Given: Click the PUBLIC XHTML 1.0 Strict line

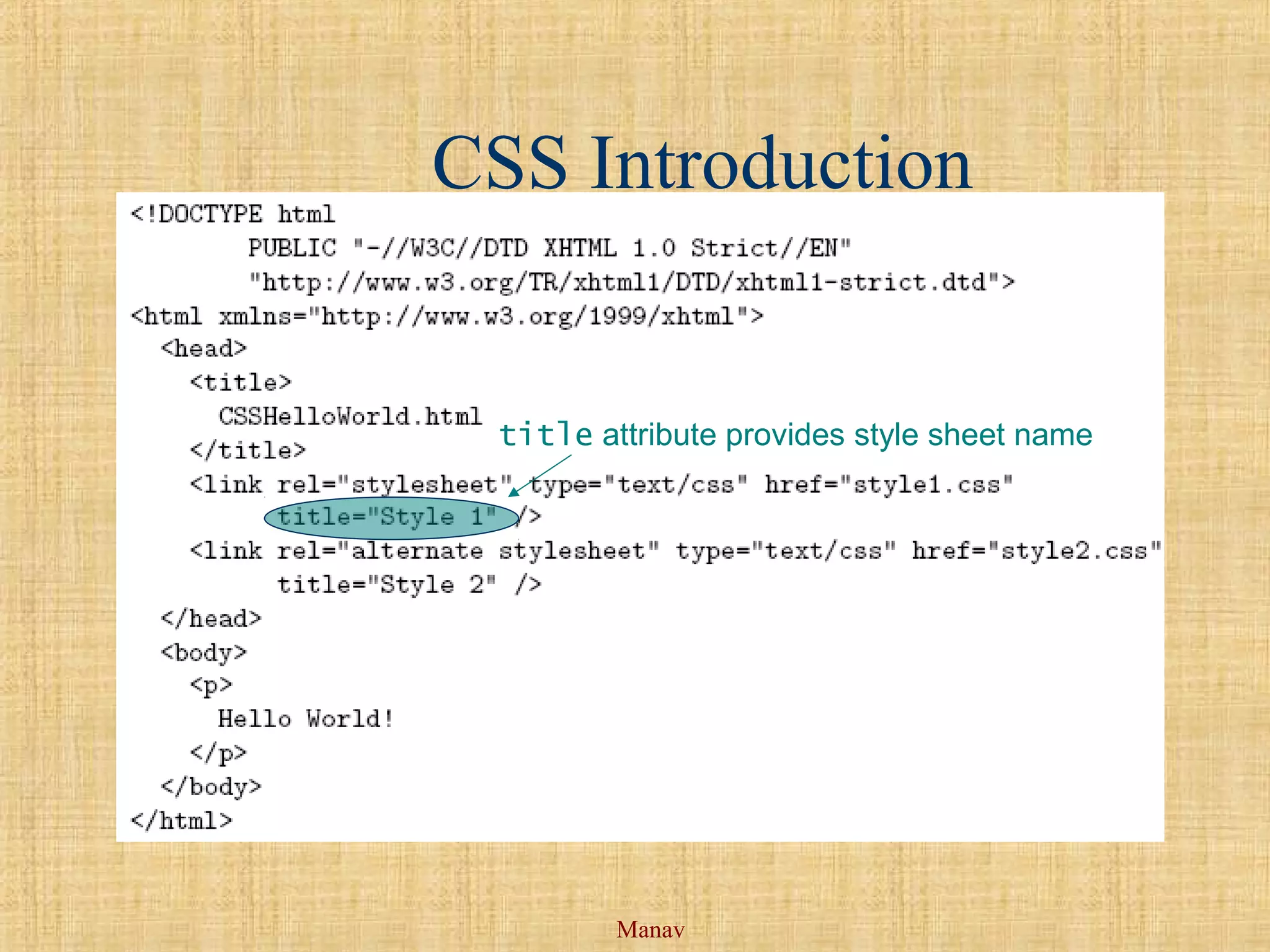Looking at the screenshot, I should point(549,249).
